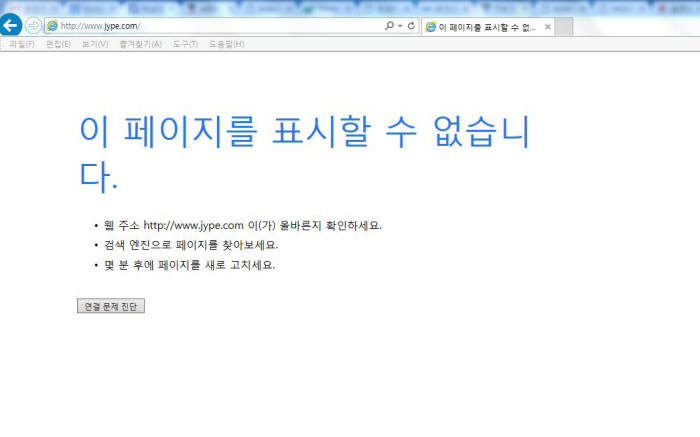Viewport: 700px width, 437px height.
Task: Open the 보기(V) menu
Action: pyautogui.click(x=95, y=44)
